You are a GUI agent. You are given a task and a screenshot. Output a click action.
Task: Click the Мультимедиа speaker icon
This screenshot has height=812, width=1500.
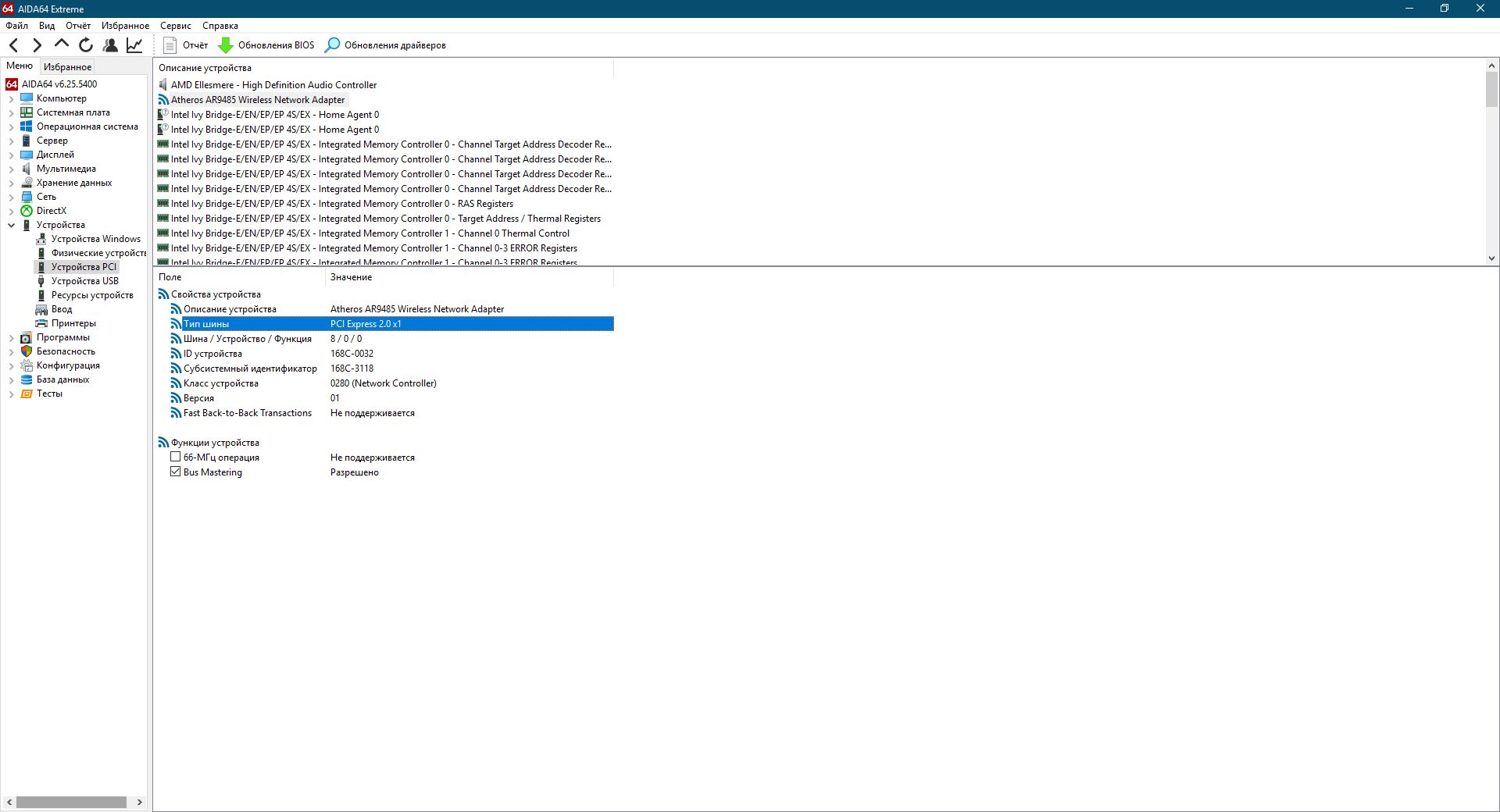pyautogui.click(x=27, y=169)
